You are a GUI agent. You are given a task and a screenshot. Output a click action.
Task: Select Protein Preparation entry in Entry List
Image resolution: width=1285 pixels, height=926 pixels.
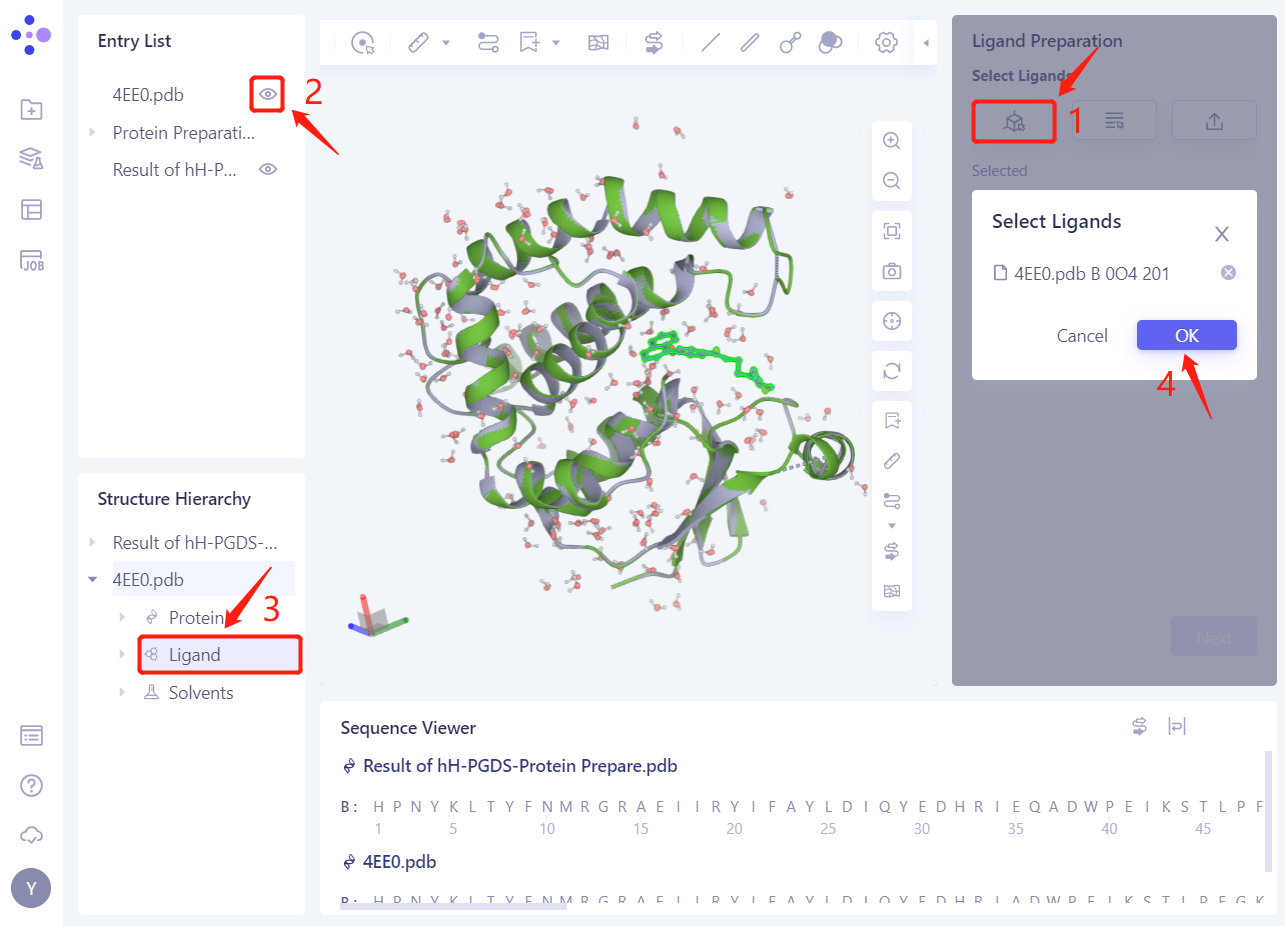(183, 133)
